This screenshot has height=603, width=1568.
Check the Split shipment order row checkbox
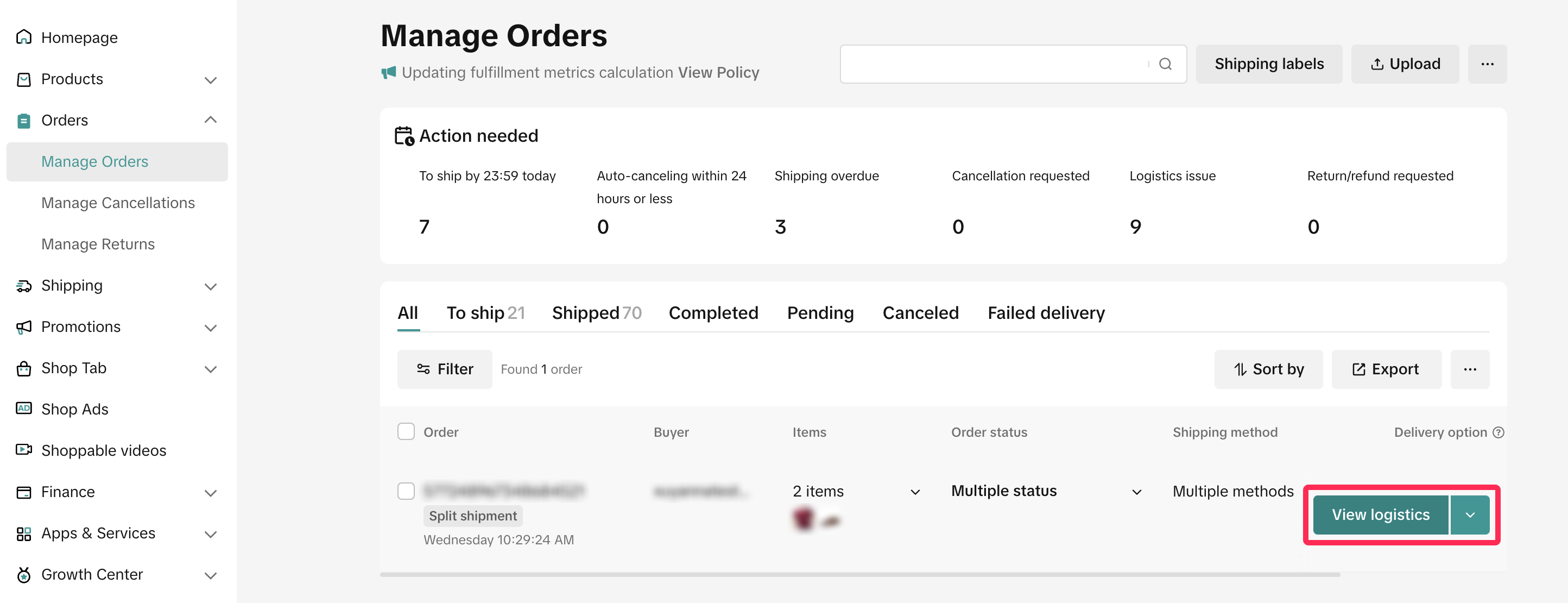tap(406, 491)
